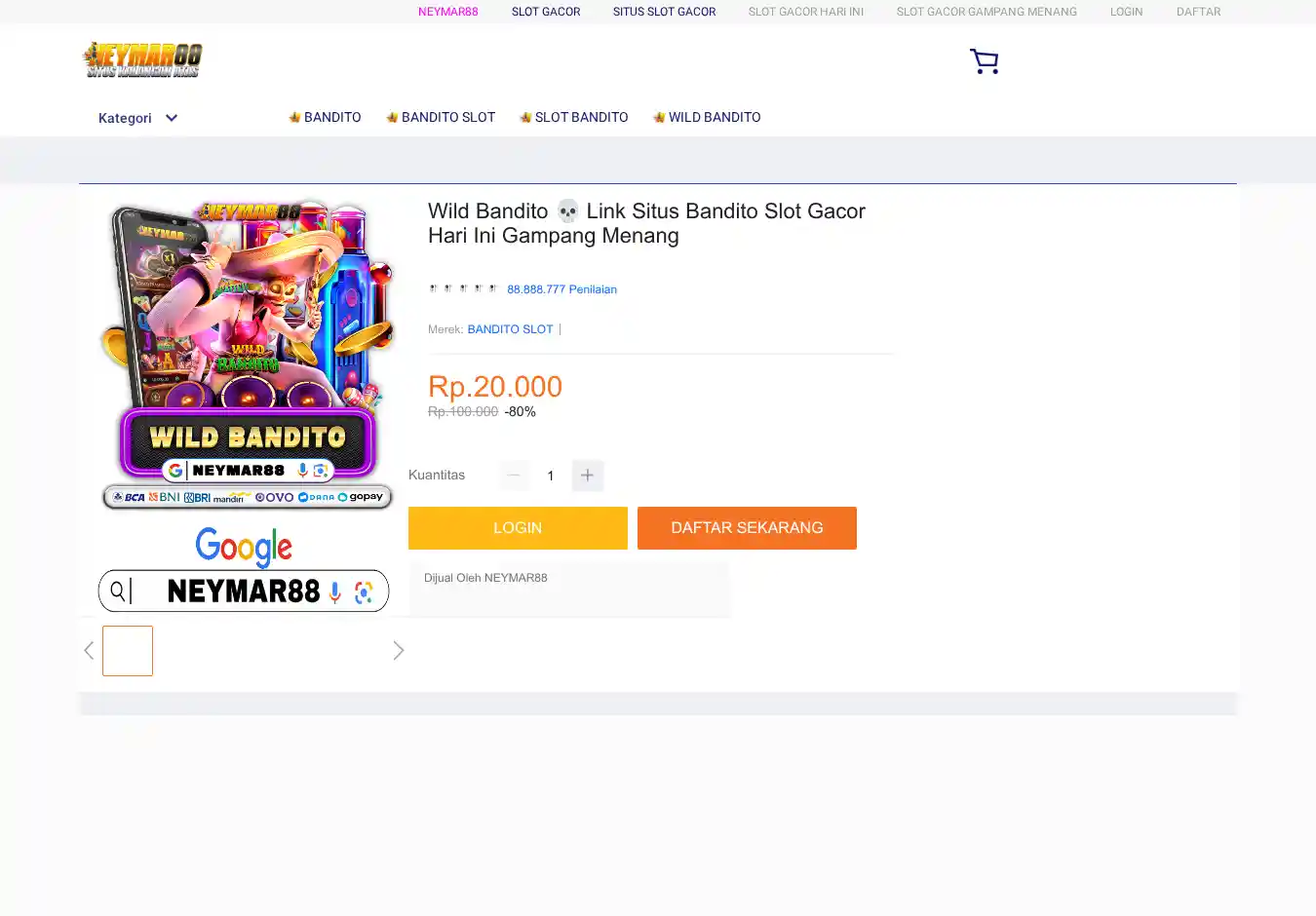Click the star rating icons
This screenshot has height=916, width=1316.
pyautogui.click(x=463, y=288)
